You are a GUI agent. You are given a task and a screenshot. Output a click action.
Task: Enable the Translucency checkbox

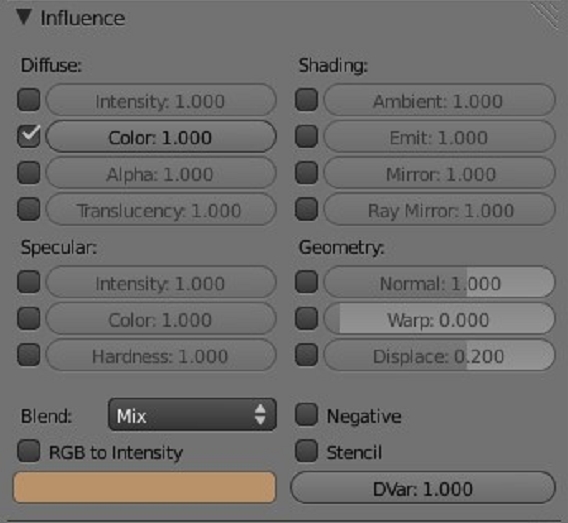click(x=29, y=209)
